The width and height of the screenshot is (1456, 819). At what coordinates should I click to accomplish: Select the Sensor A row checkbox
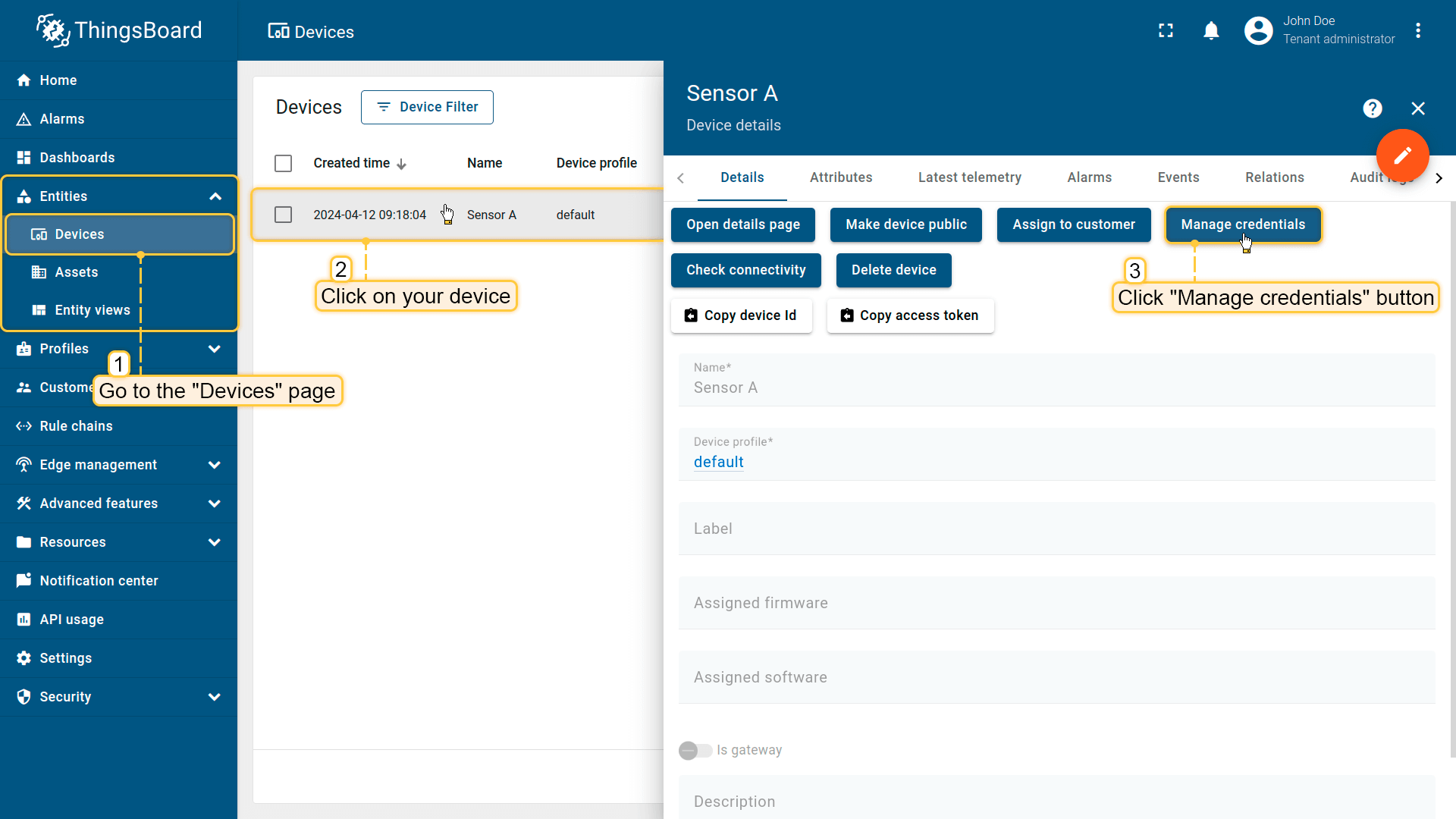[x=283, y=215]
